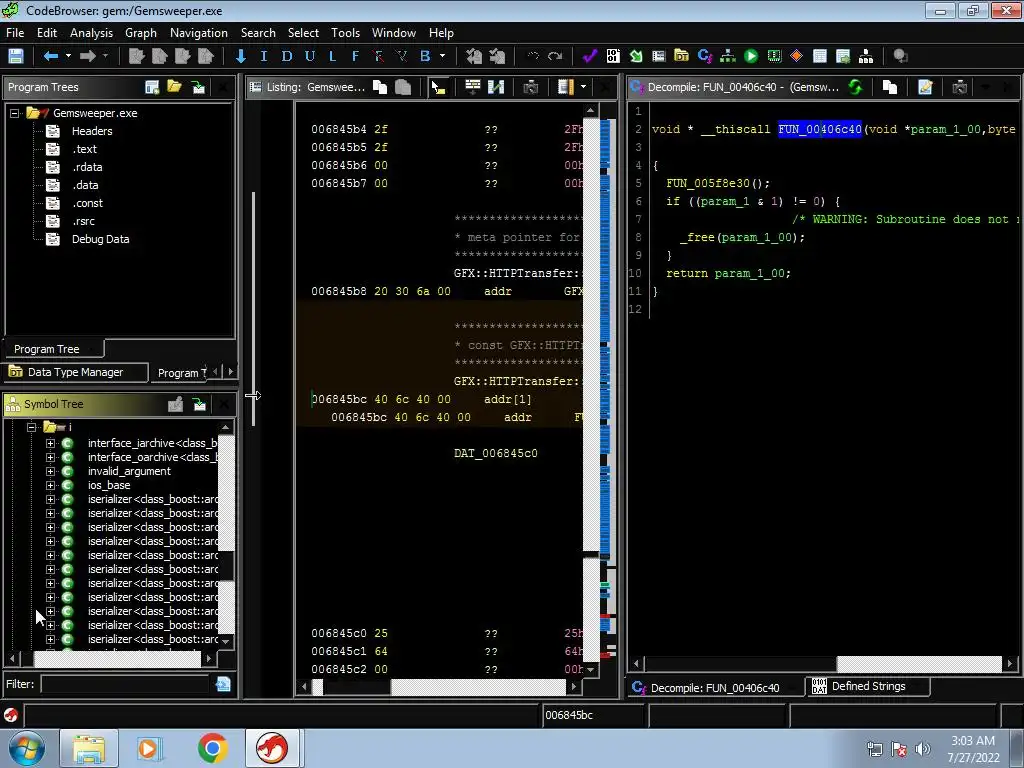Click the filter options icon beside Filter field

[x=223, y=684]
